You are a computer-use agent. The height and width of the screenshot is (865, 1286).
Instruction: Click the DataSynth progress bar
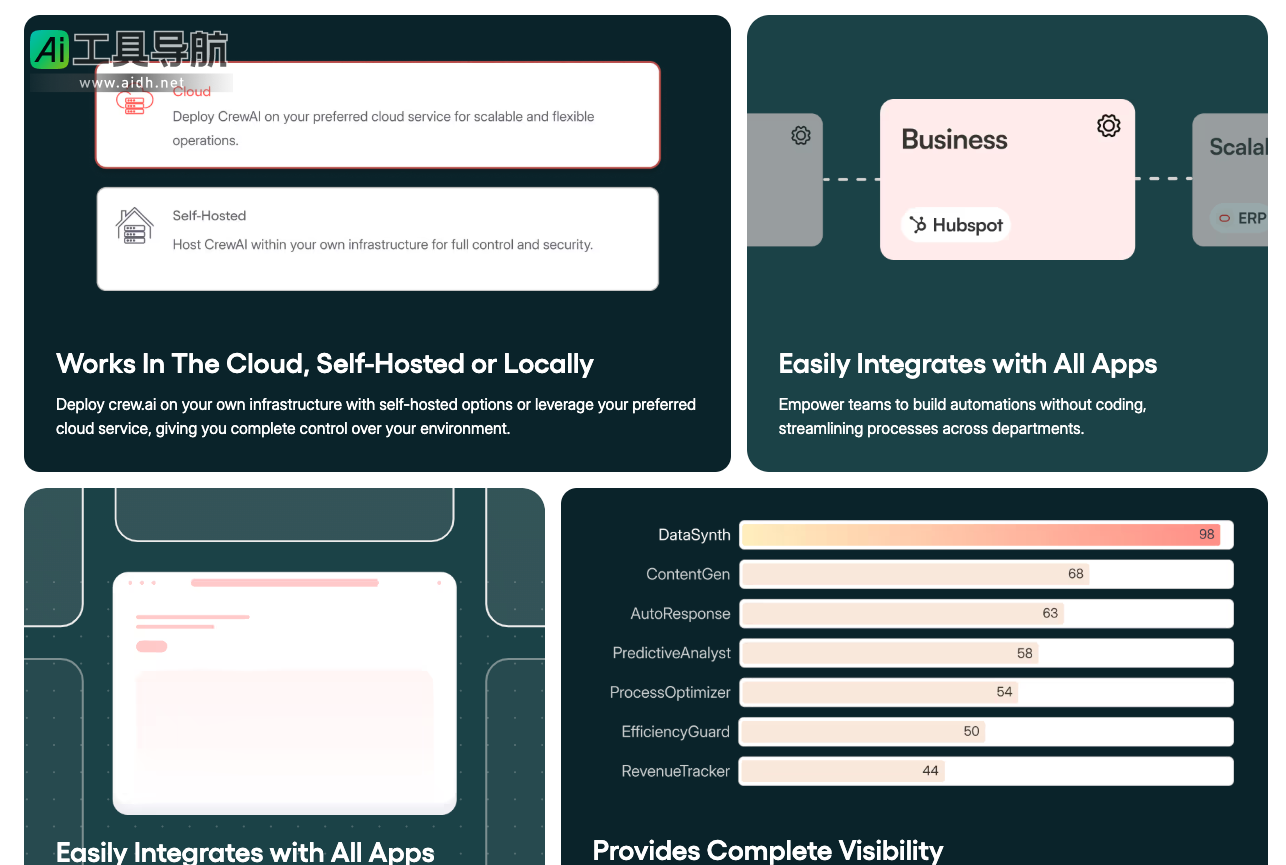coord(985,535)
